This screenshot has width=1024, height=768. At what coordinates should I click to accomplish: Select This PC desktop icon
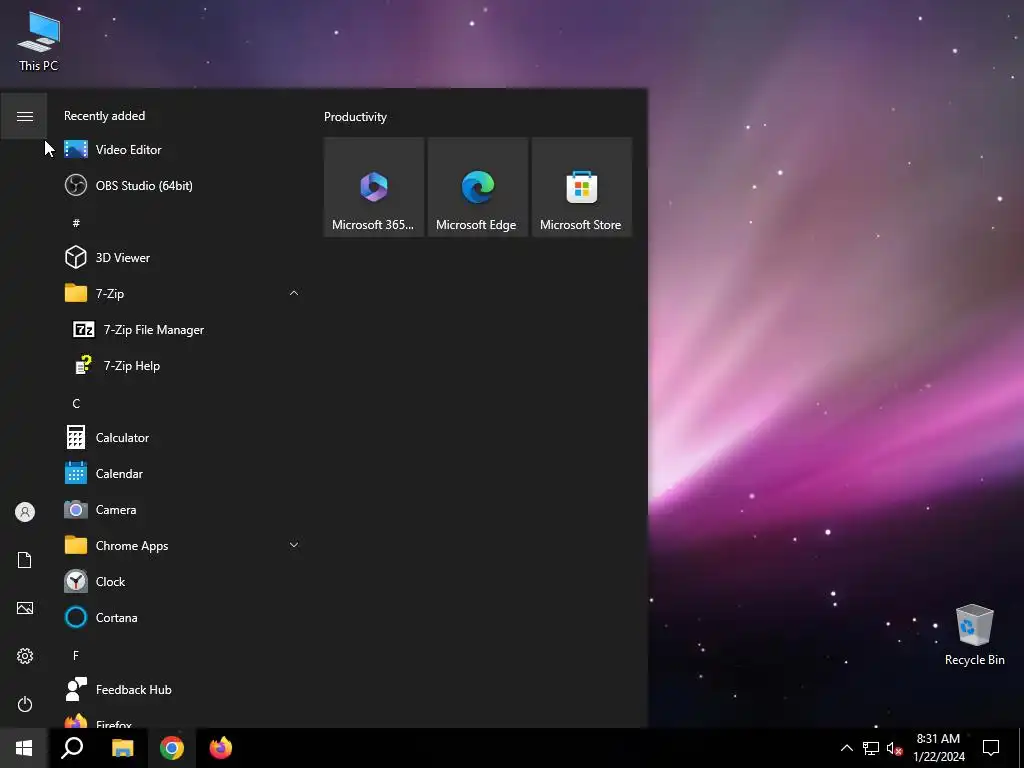pyautogui.click(x=39, y=42)
